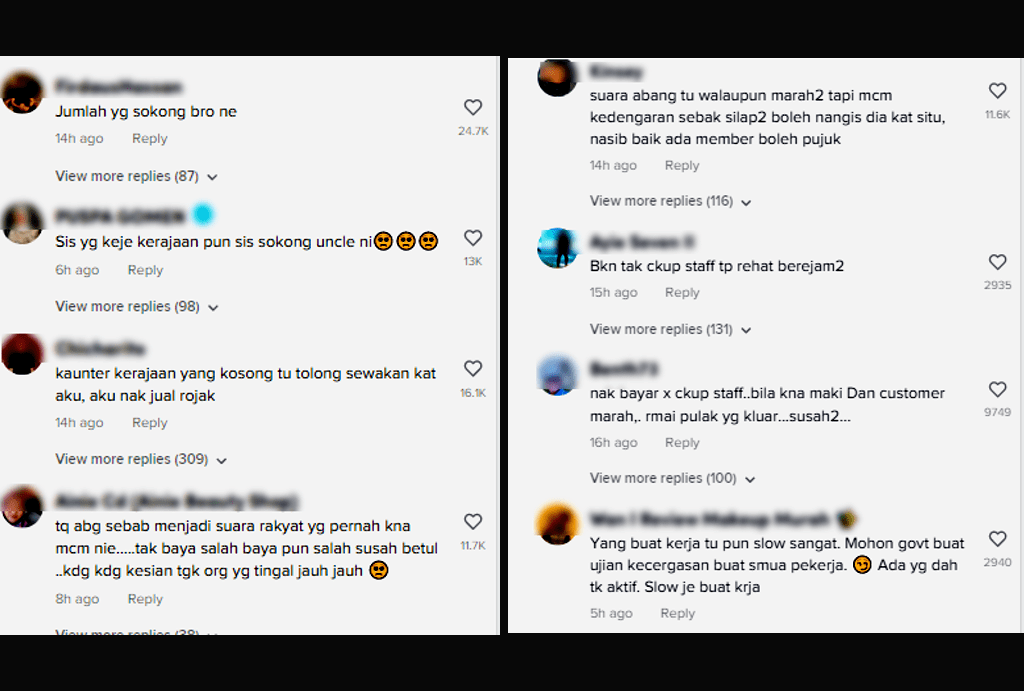
Task: Tap heart on 'kaunter kerajaan yang kosong' comment
Action: coord(473,368)
